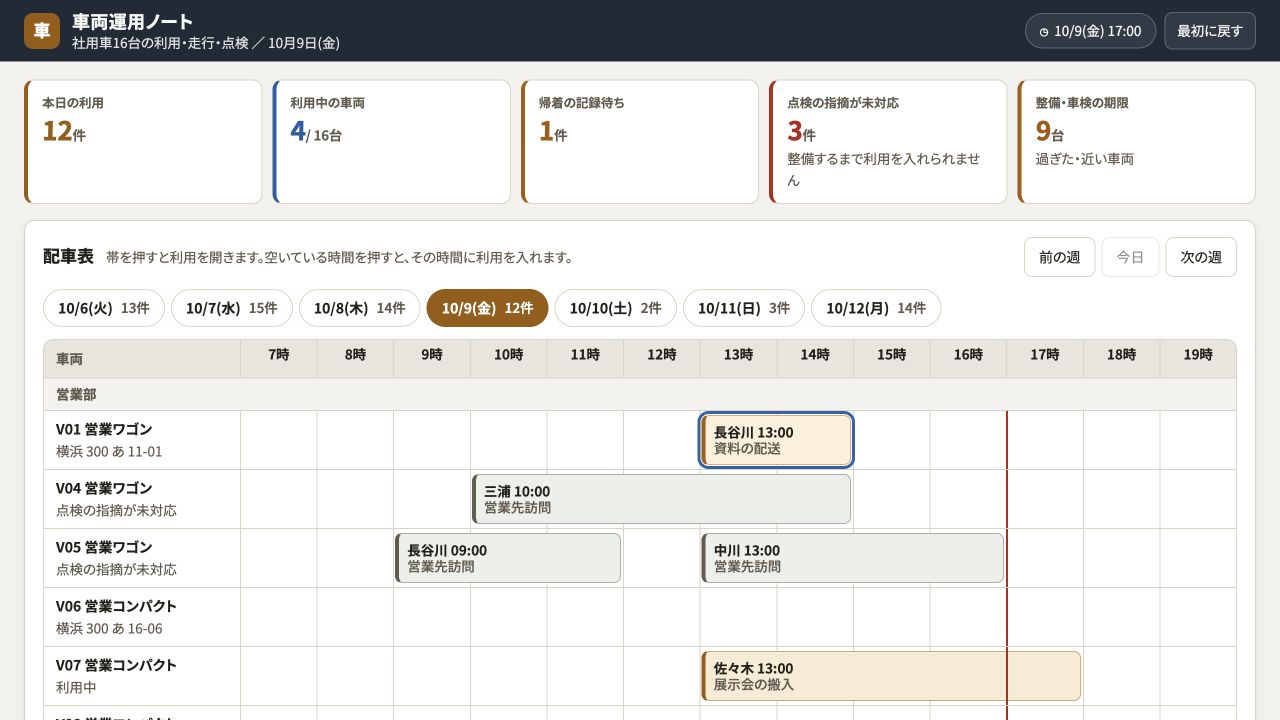Screen dimensions: 1280x720
Task: Open the 点検の指摘が未対応 card
Action: pos(888,142)
